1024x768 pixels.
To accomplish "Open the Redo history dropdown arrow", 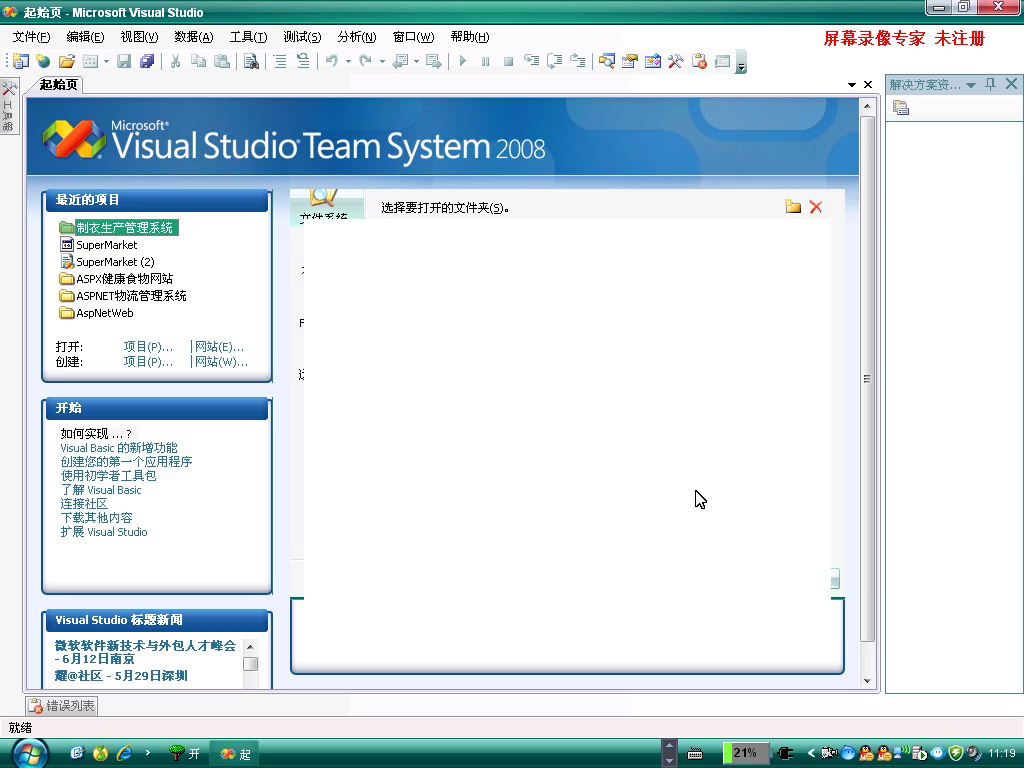I will (382, 61).
